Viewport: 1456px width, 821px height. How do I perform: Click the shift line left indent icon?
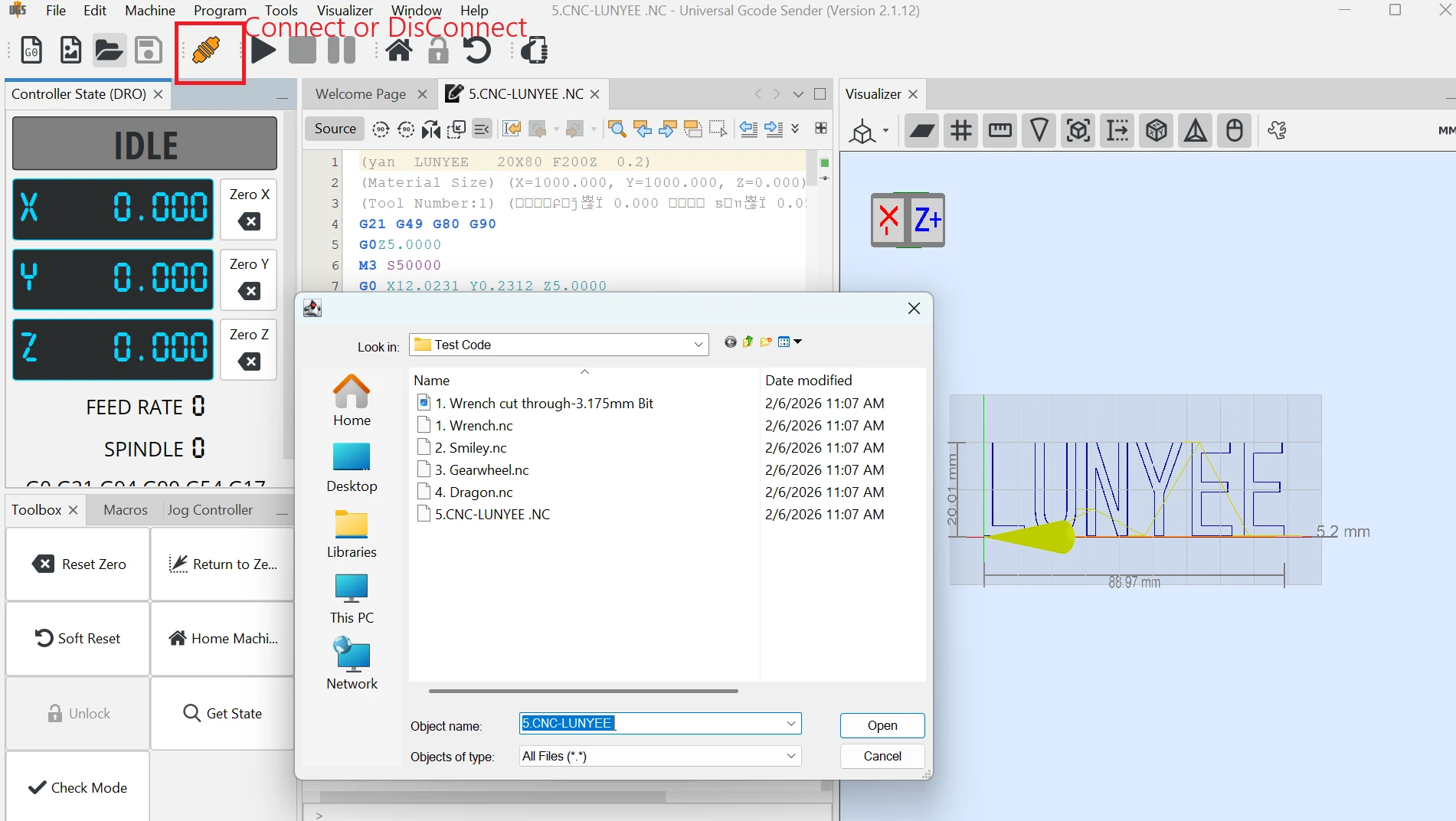coord(748,129)
